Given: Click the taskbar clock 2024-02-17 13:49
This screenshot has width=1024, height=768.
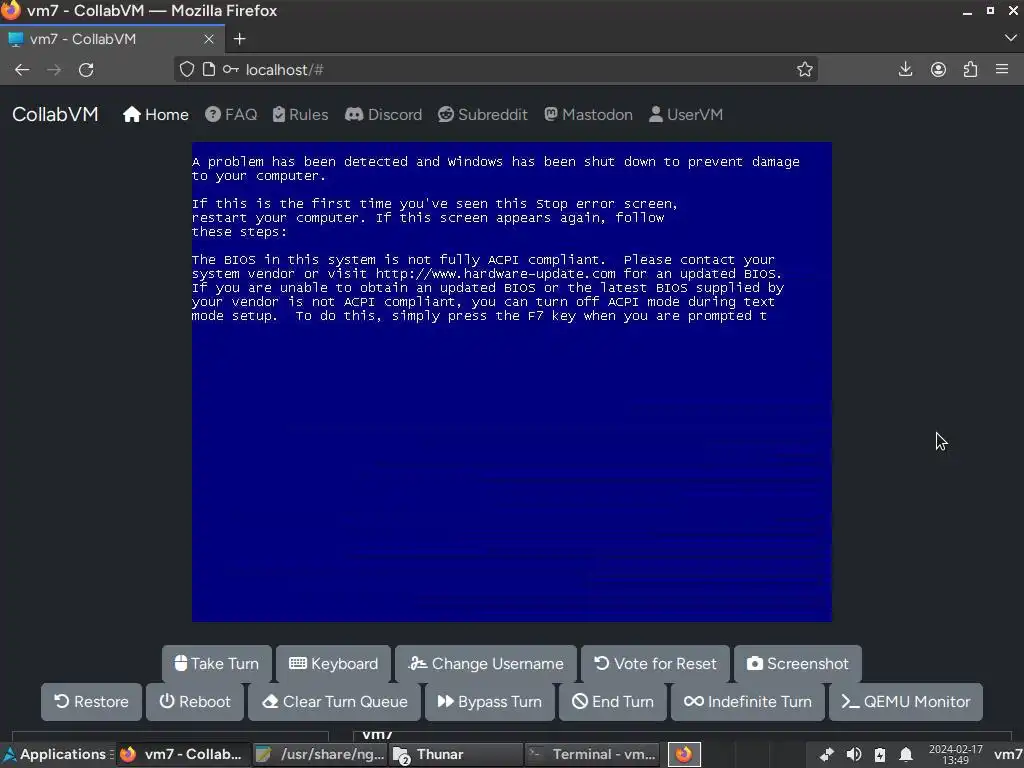Looking at the screenshot, I should point(955,754).
